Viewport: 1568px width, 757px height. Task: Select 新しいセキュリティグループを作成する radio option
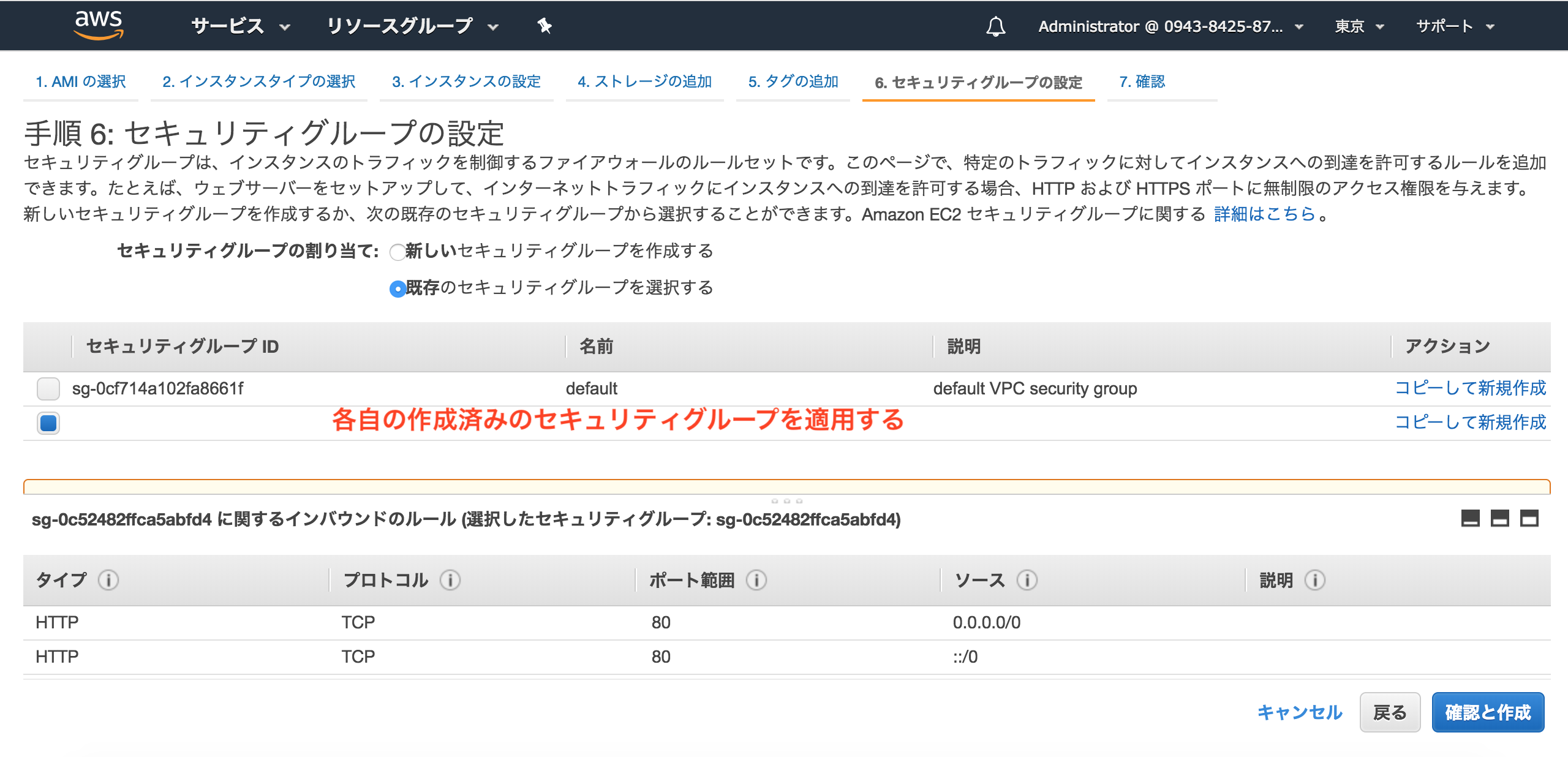coord(398,252)
